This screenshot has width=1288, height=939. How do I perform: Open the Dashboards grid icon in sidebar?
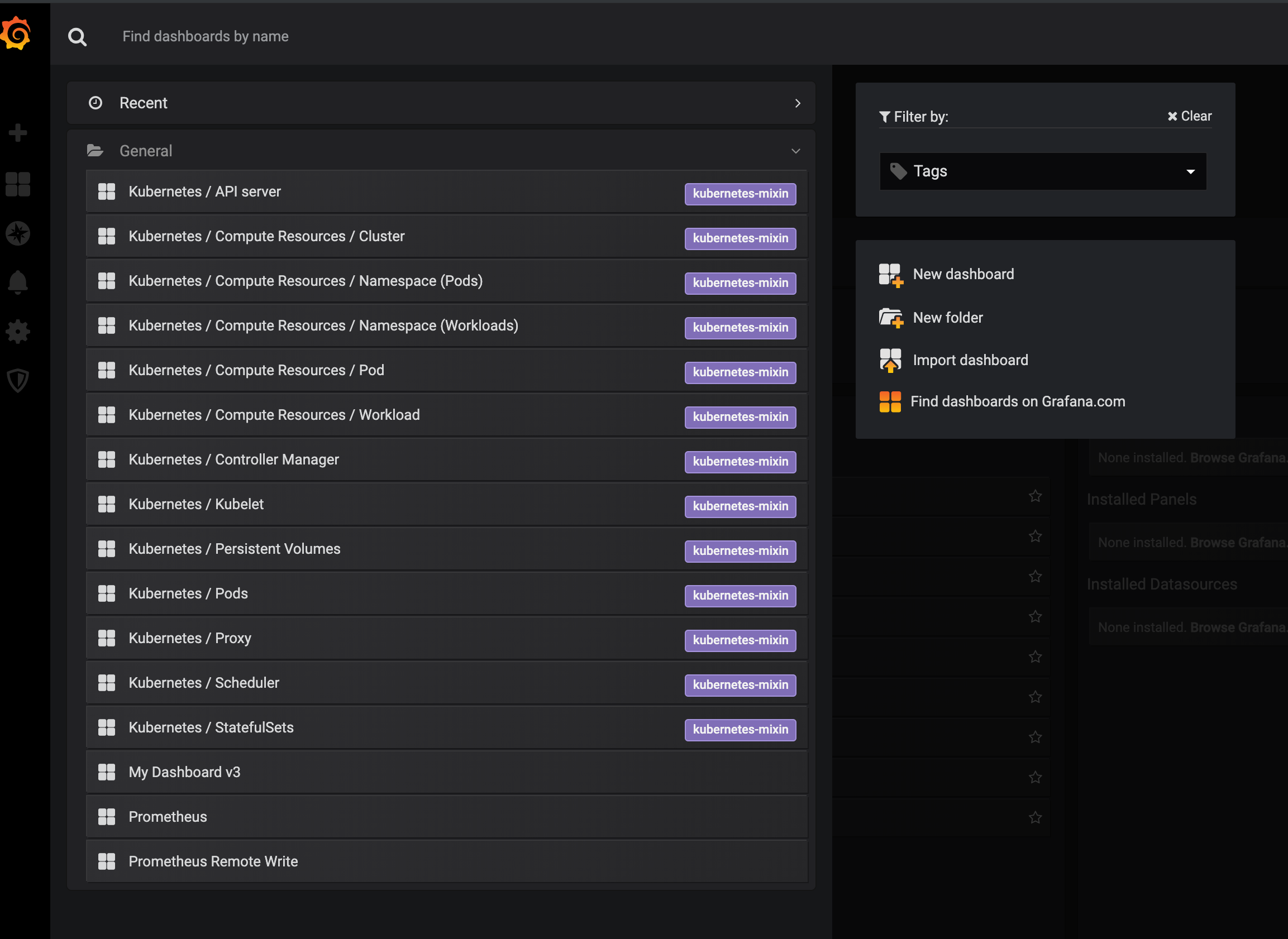click(x=18, y=184)
